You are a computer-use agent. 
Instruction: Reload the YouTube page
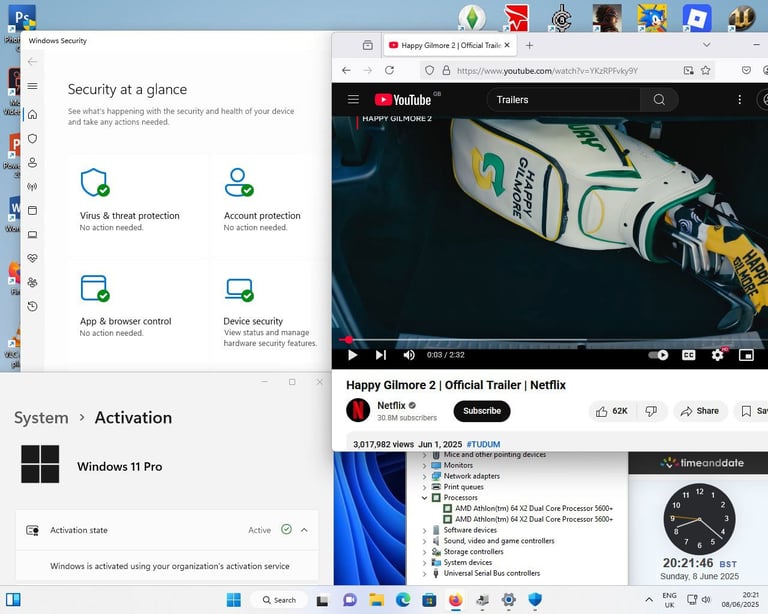click(x=389, y=71)
